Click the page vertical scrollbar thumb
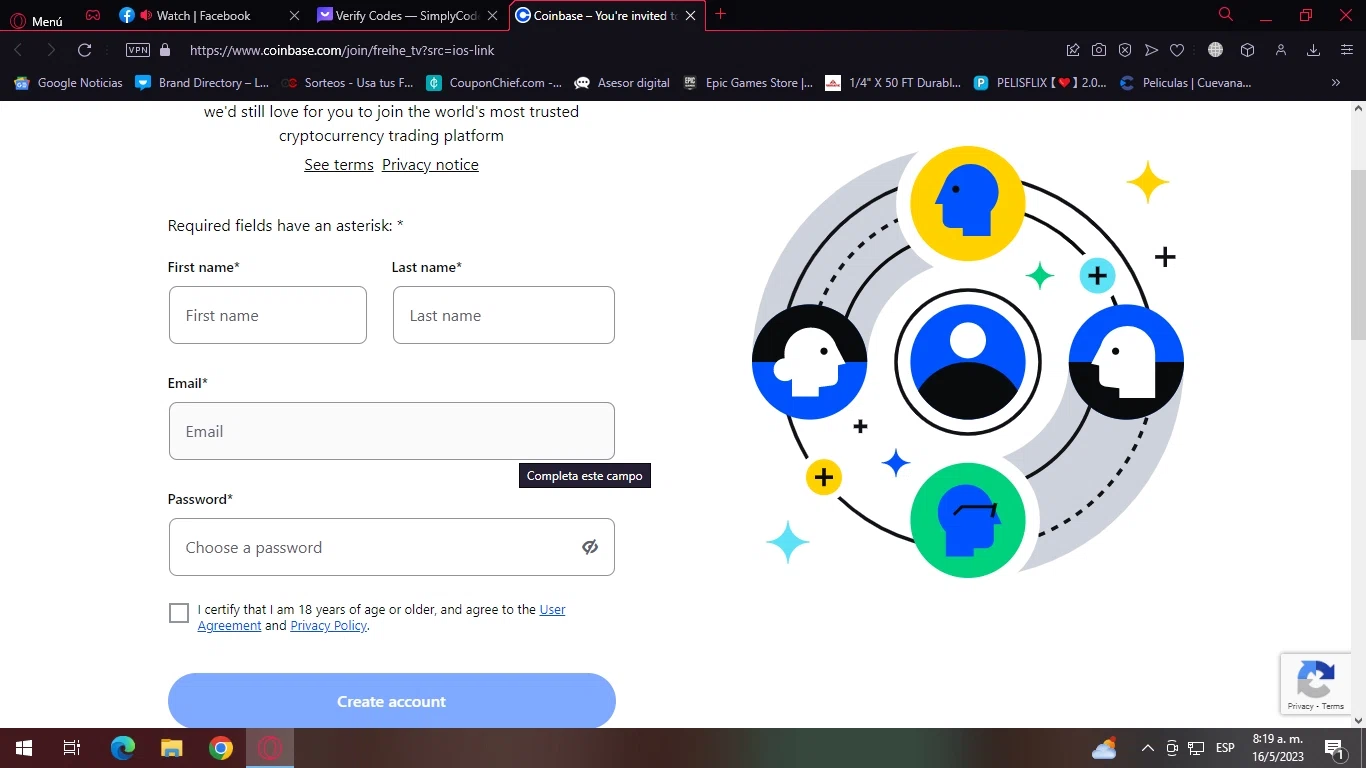This screenshot has height=768, width=1366. (x=1358, y=255)
